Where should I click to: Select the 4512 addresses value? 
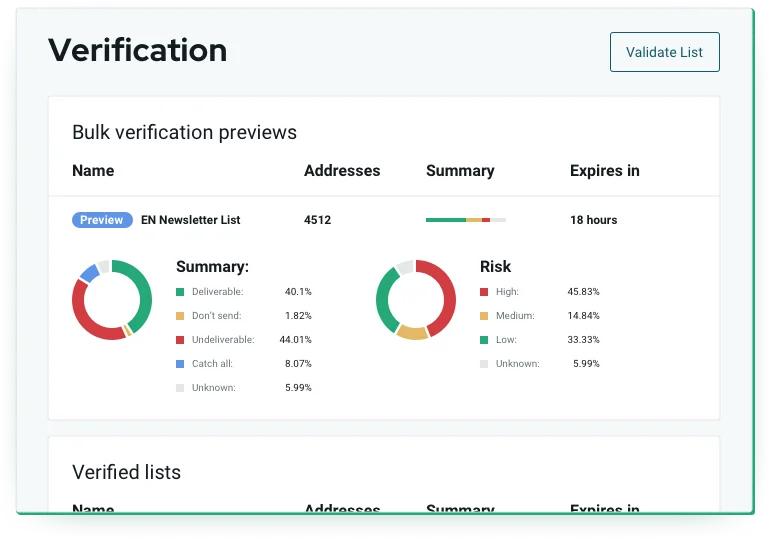coord(318,220)
